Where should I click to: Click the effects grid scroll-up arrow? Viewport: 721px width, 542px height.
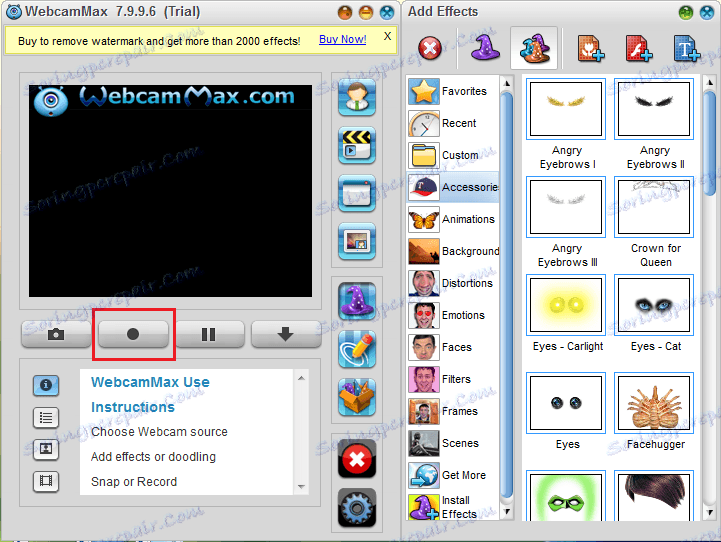coord(710,83)
